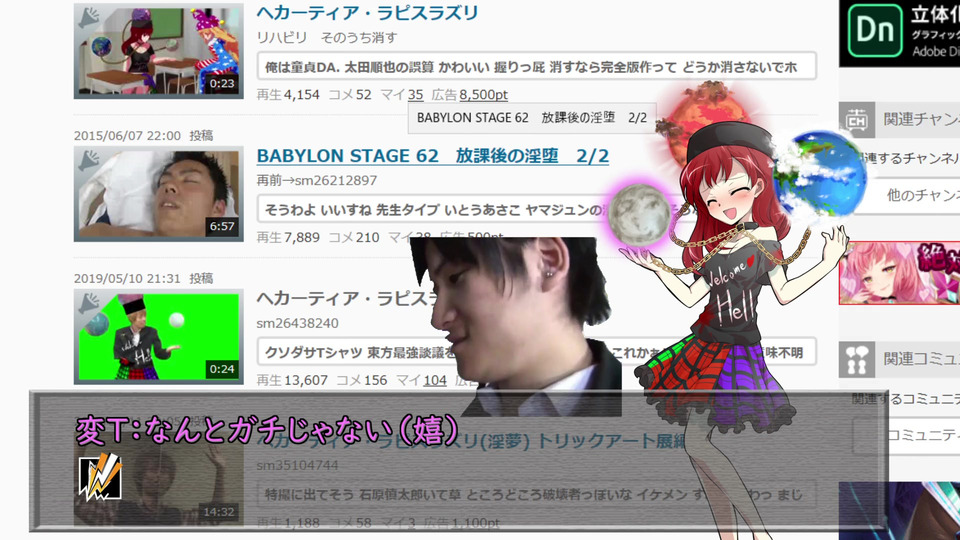The height and width of the screenshot is (540, 960).
Task: Click the 関連コミュ sidebar heading
Action: point(921,359)
